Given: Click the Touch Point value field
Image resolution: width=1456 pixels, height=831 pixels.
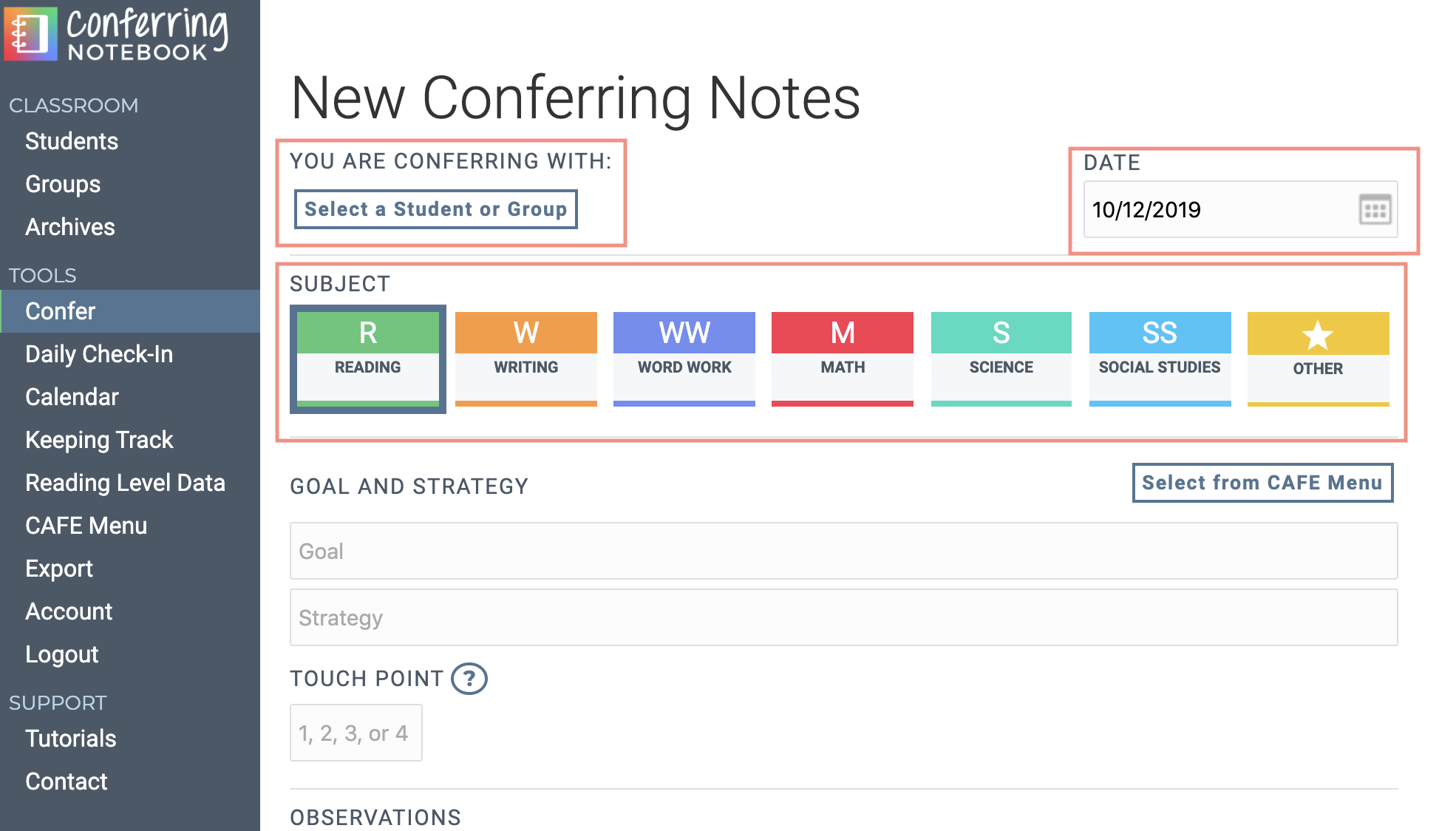Looking at the screenshot, I should [x=356, y=732].
